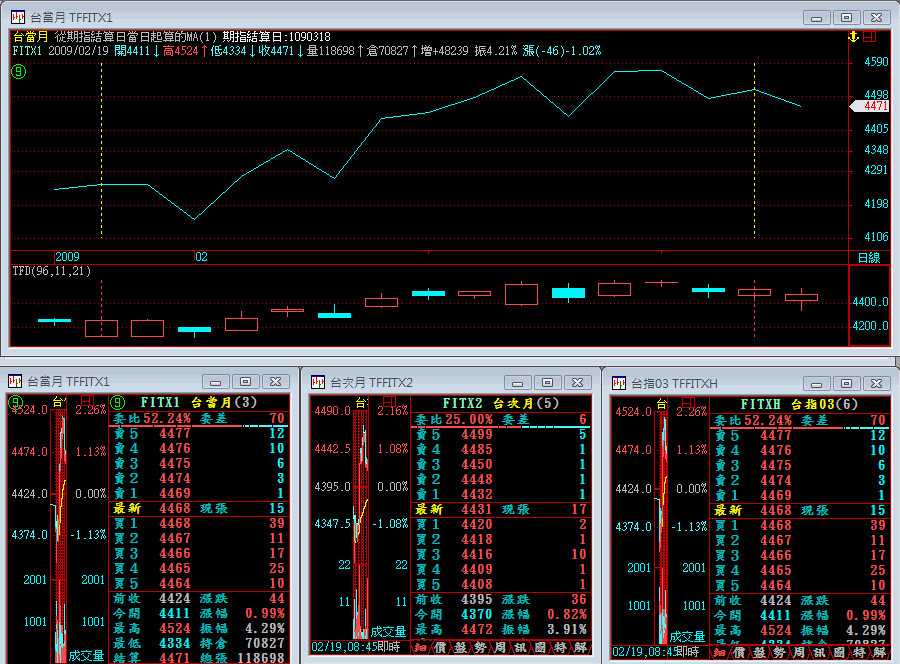The image size is (900, 664).
Task: Select 買1 row priced 4468 in FITX1 window
Action: click(x=199, y=523)
